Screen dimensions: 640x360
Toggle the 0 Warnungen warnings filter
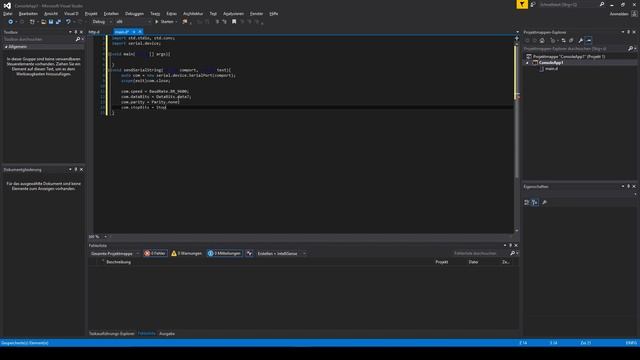click(x=186, y=253)
